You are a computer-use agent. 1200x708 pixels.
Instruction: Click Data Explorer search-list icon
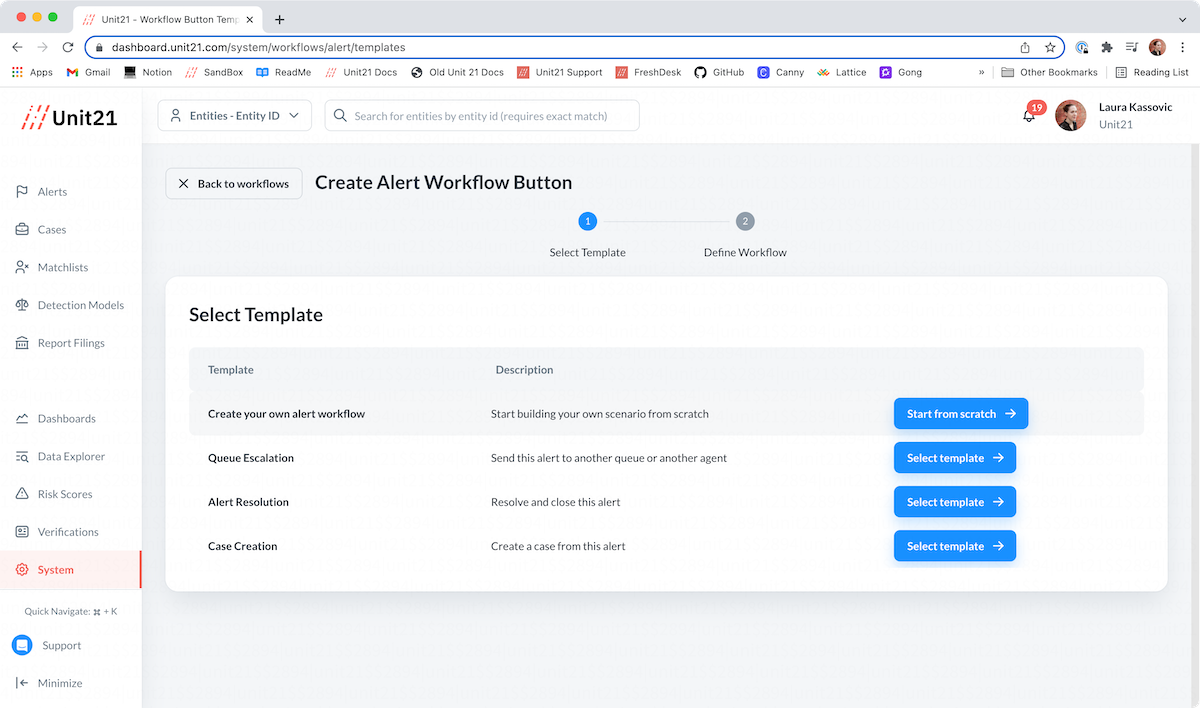tap(22, 457)
